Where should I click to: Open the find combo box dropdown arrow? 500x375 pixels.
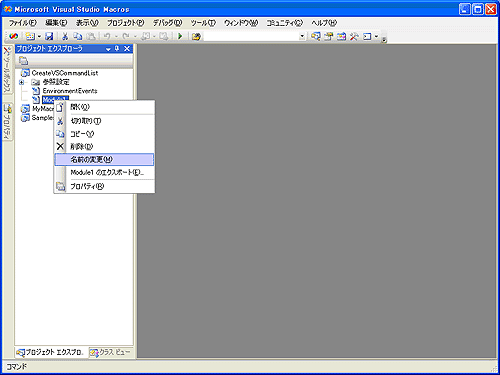coord(302,36)
